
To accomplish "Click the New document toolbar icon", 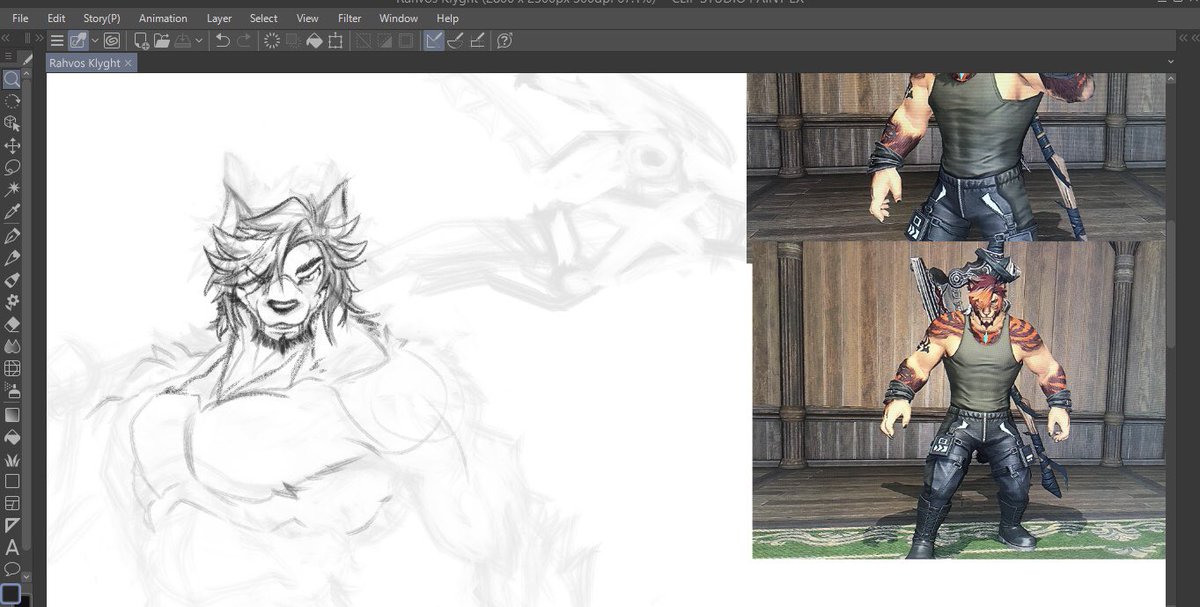I will (141, 41).
